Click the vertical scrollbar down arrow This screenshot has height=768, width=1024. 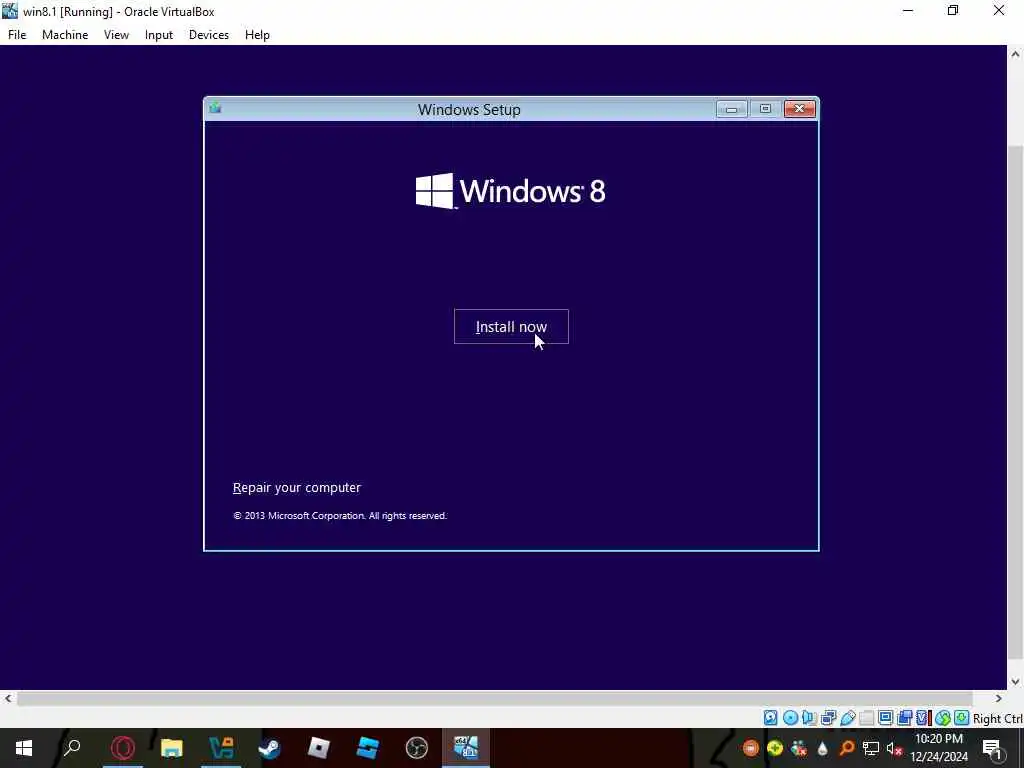1016,682
